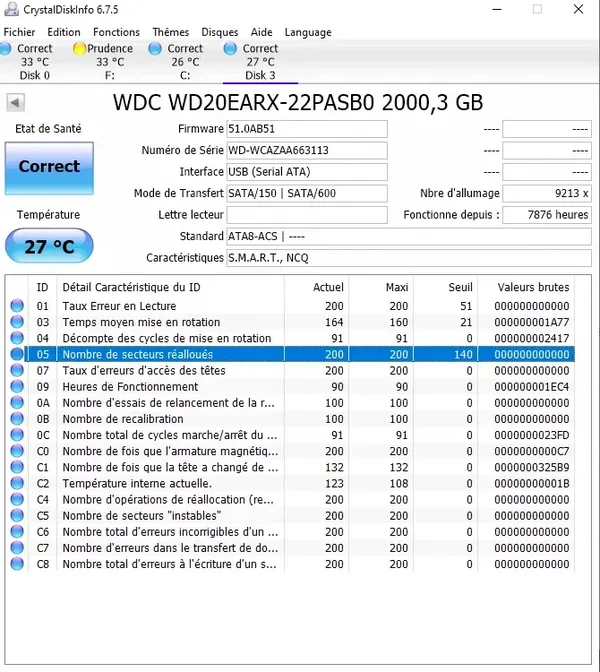Screen dimensions: 600x672
Task: Click status orb of row 04 Décompte des cycles
Action: [x=17, y=338]
